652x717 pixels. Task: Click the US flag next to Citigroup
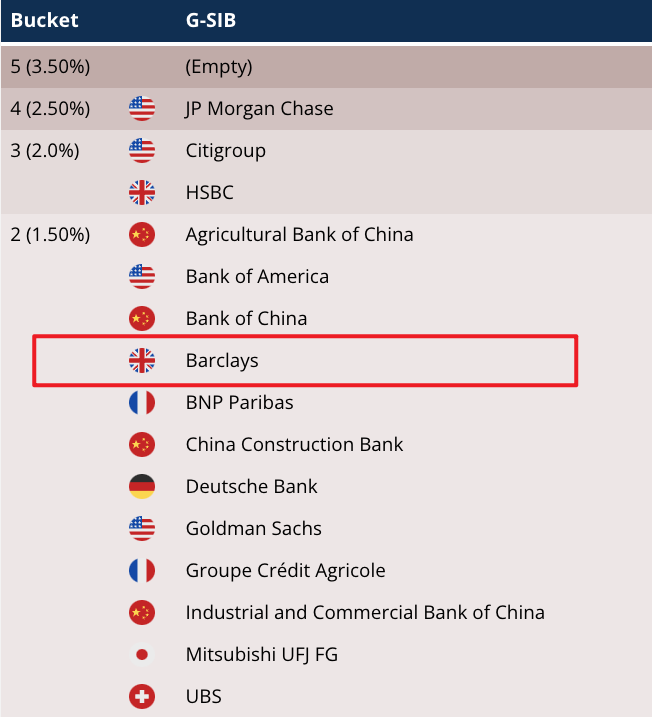(142, 151)
